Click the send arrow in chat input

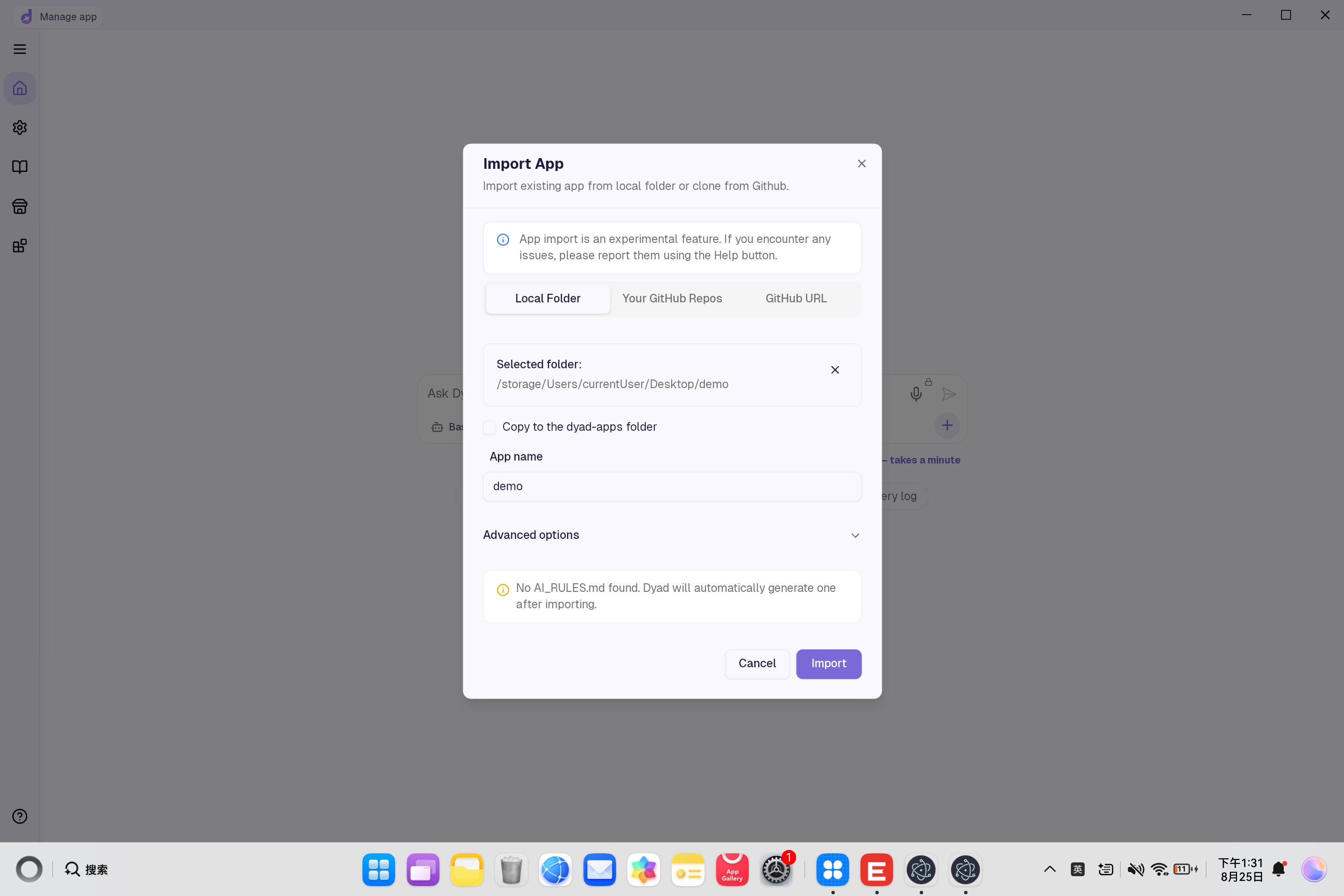949,394
